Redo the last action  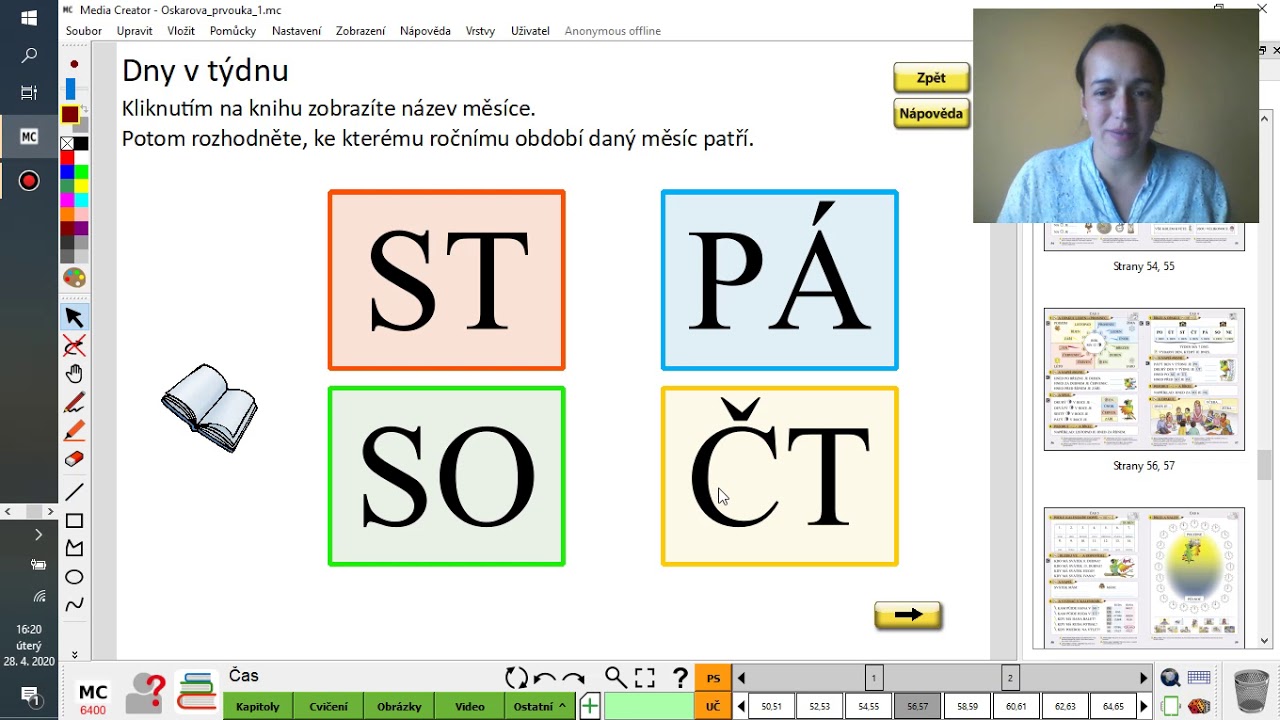[x=574, y=678]
